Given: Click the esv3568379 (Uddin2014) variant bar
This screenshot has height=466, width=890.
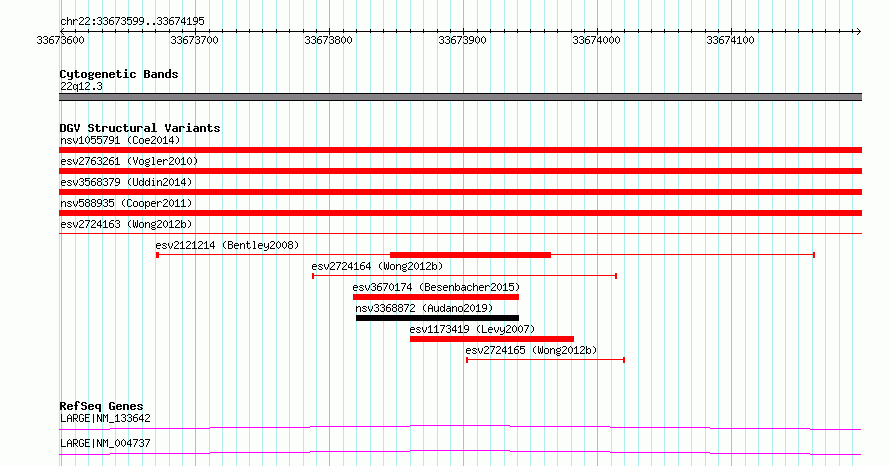Looking at the screenshot, I should (x=460, y=192).
